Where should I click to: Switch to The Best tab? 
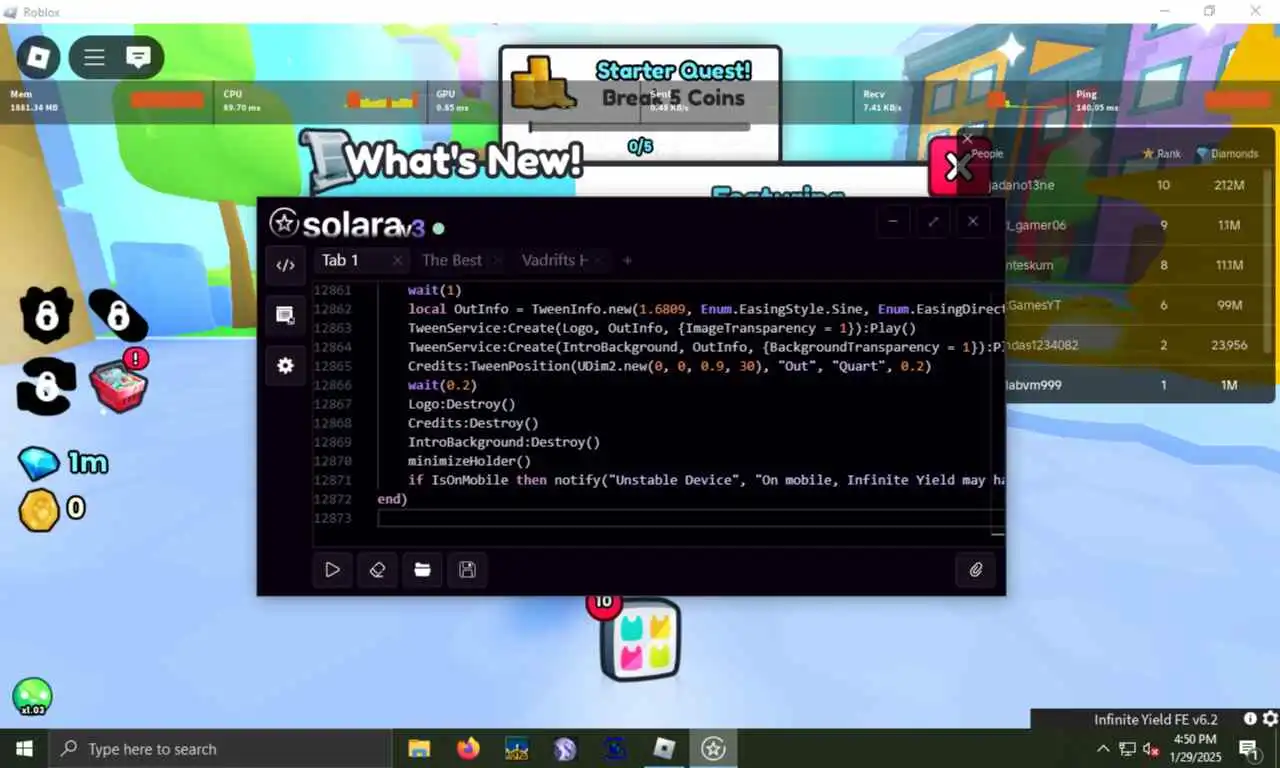pyautogui.click(x=452, y=260)
